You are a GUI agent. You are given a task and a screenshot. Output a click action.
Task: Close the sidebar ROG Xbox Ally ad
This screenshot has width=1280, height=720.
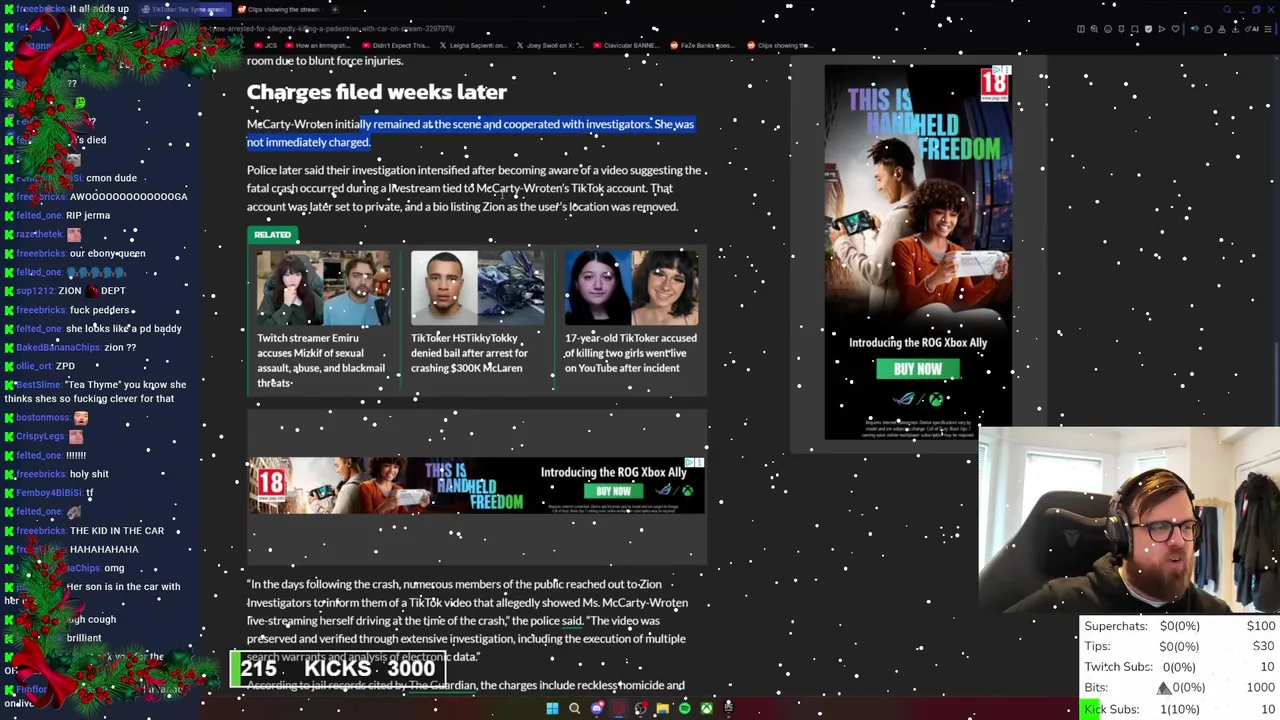[x=1005, y=71]
